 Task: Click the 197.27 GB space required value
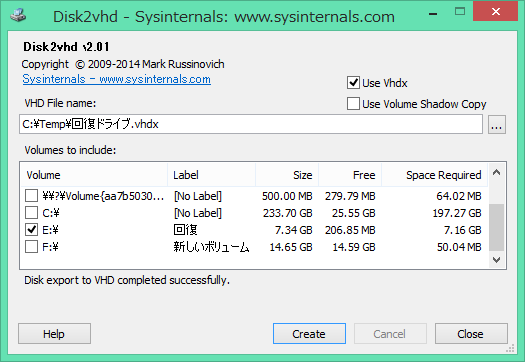pyautogui.click(x=457, y=213)
